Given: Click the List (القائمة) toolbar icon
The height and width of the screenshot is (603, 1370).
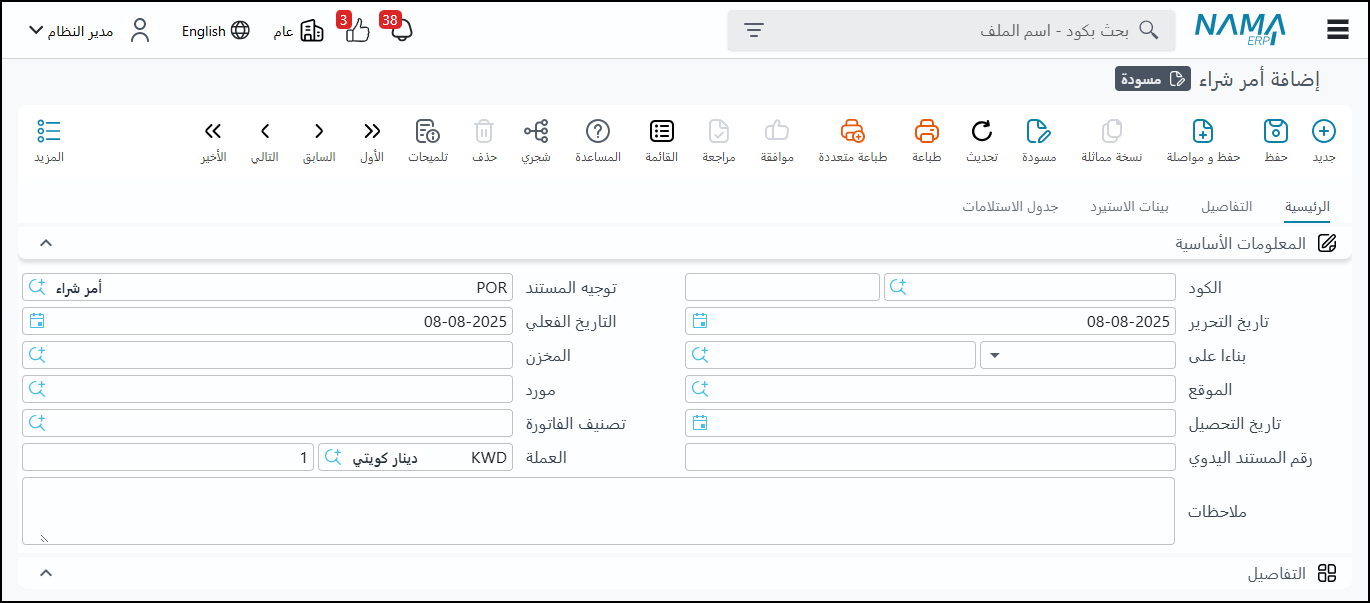Looking at the screenshot, I should [661, 132].
